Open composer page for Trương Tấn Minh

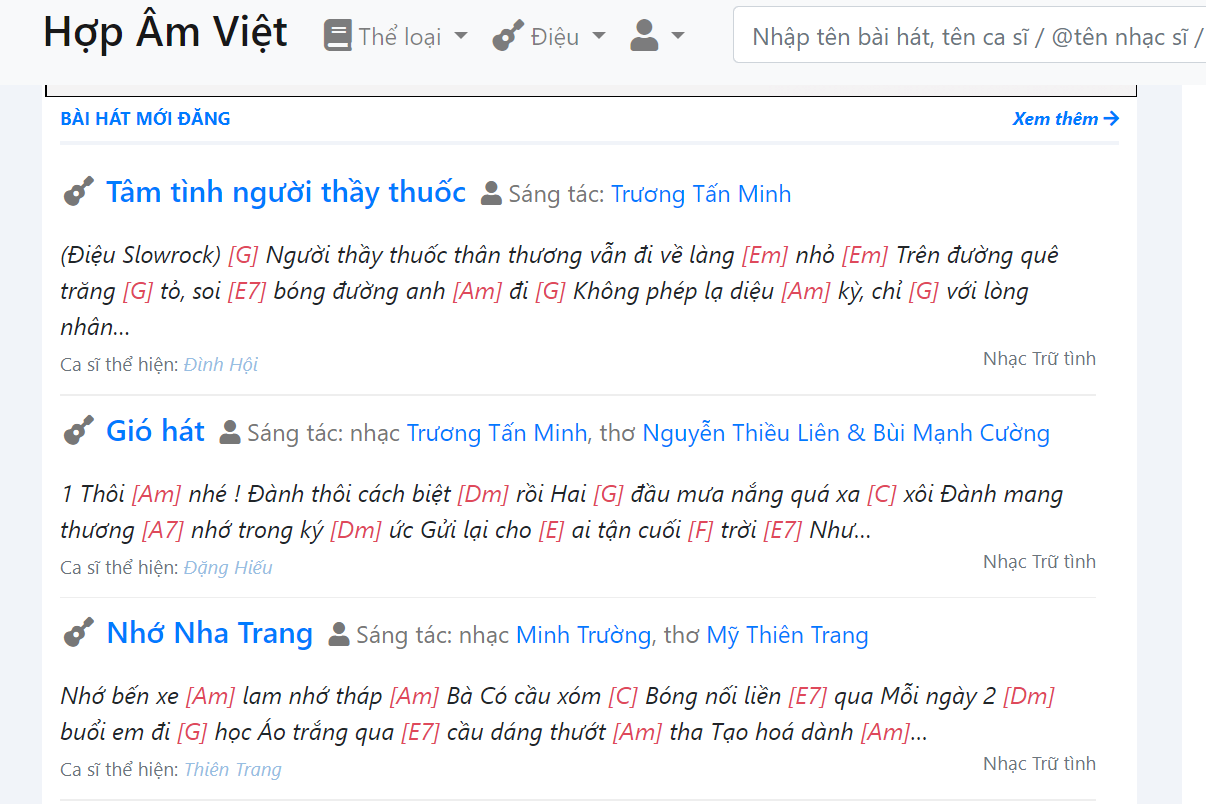702,193
